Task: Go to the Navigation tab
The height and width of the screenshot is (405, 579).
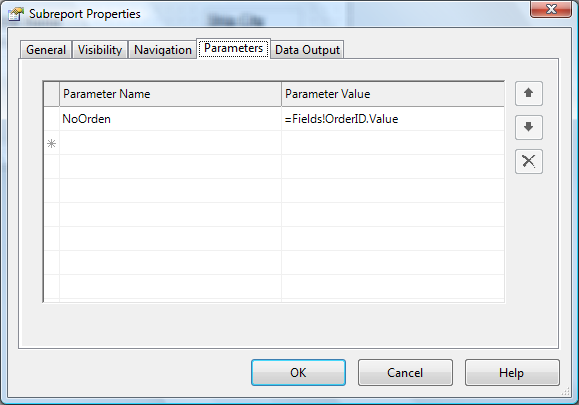Action: tap(162, 49)
